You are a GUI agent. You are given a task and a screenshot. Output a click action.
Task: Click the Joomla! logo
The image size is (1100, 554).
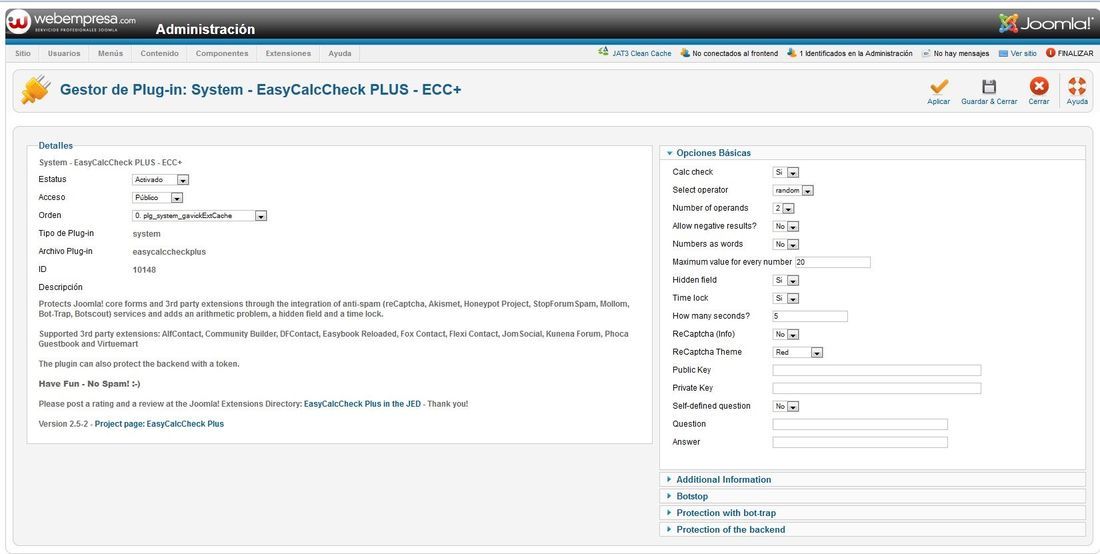pyautogui.click(x=1045, y=23)
